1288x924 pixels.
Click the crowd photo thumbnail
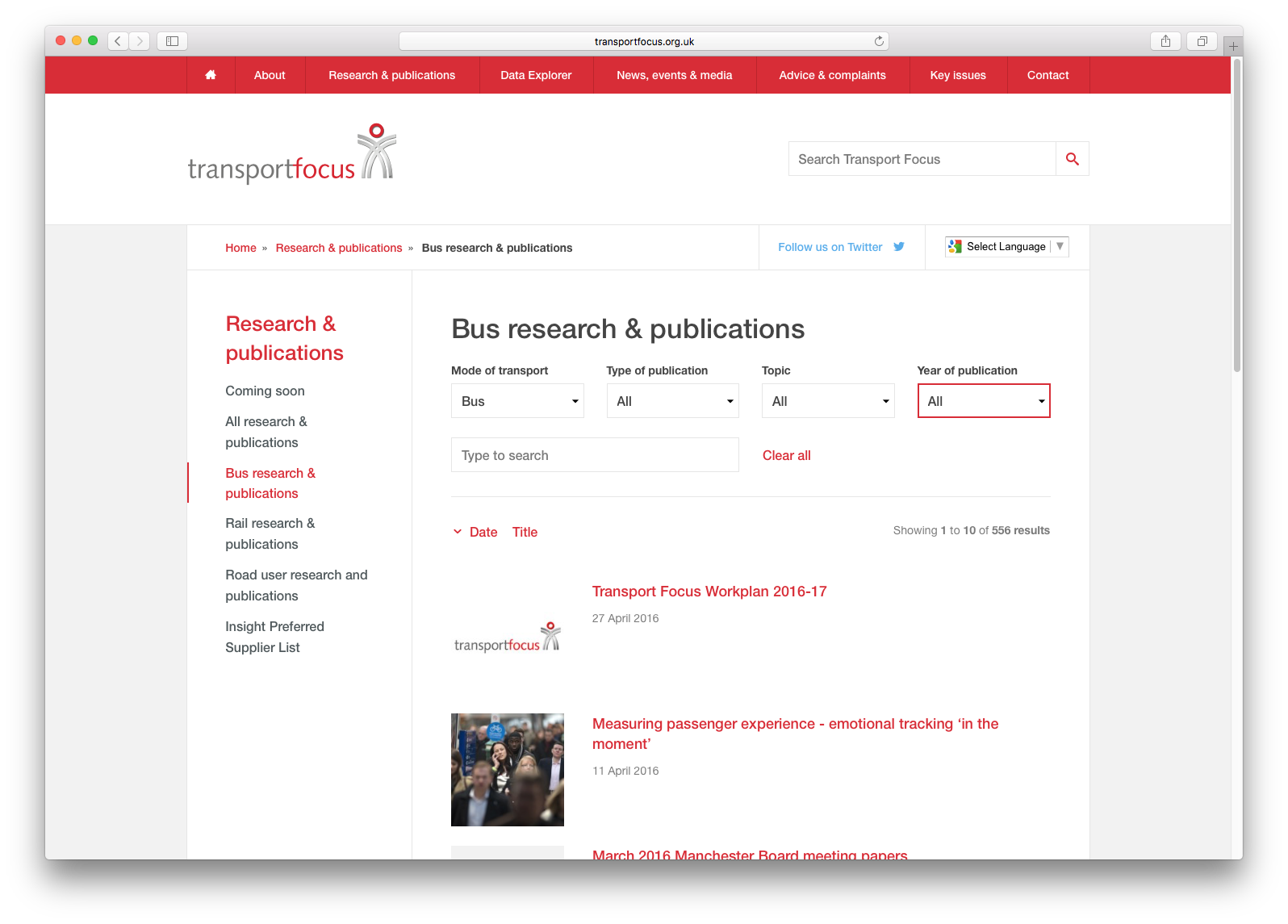(508, 770)
